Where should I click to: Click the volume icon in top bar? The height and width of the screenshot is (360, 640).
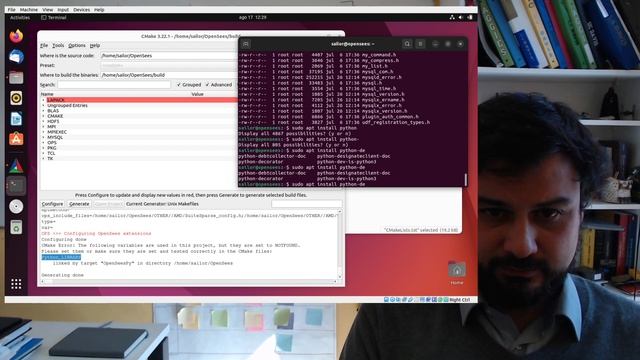pos(461,18)
